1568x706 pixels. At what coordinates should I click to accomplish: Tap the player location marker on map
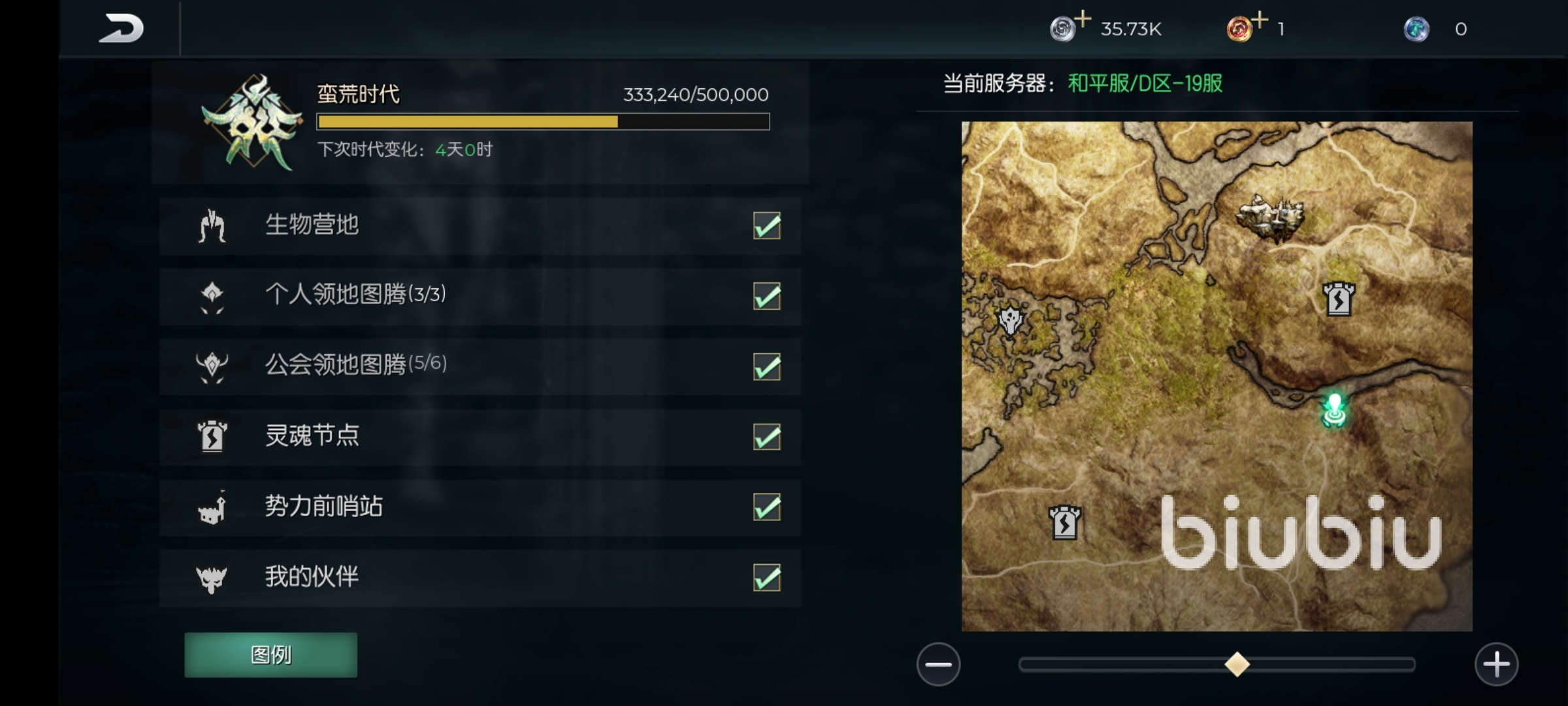1334,409
